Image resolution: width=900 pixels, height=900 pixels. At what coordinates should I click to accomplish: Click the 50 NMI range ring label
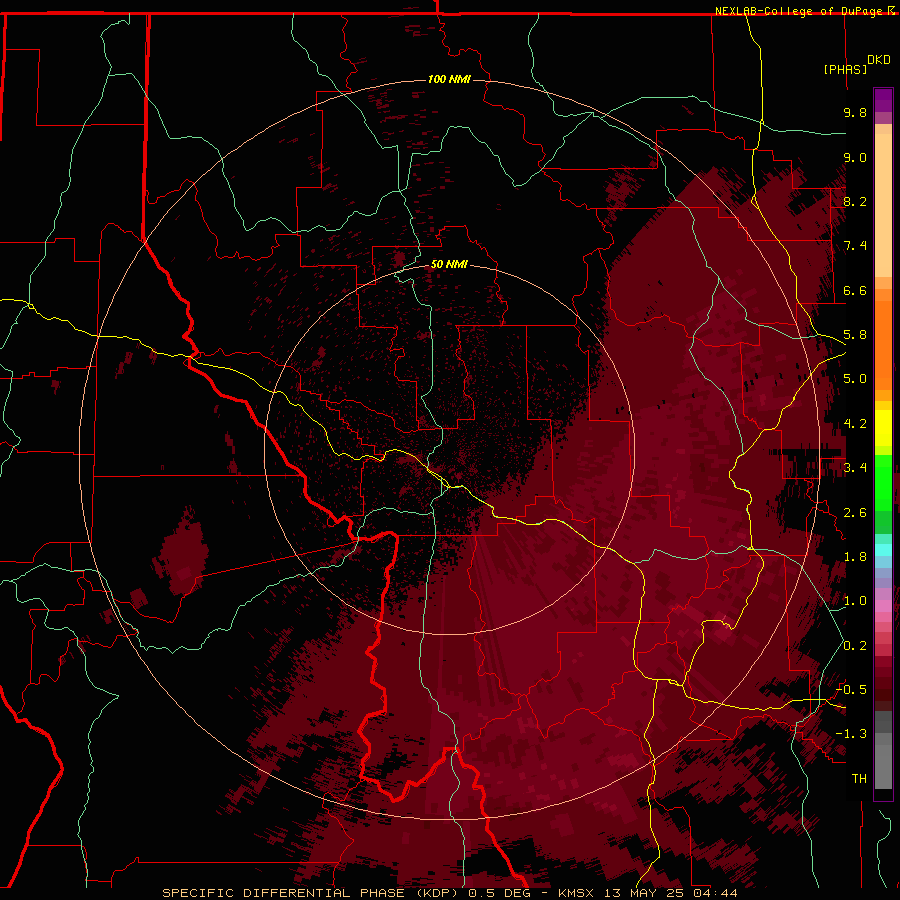point(449,264)
